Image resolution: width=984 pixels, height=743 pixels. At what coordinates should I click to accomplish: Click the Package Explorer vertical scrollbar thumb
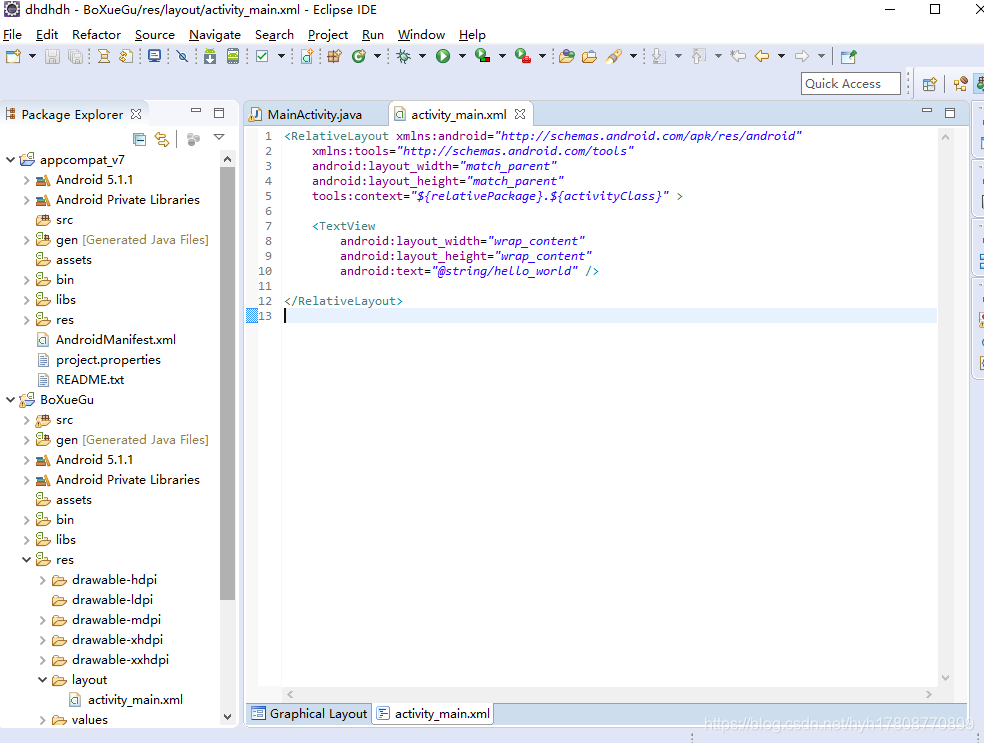pyautogui.click(x=227, y=383)
